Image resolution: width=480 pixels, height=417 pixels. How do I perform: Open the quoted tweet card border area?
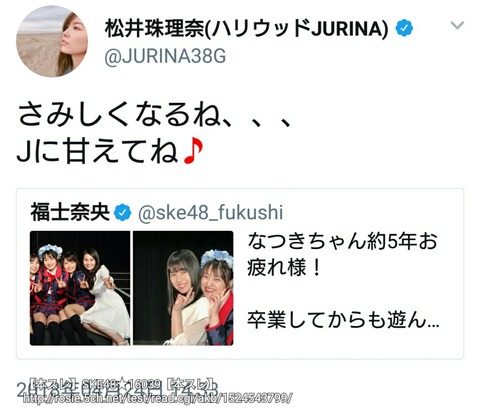click(240, 274)
